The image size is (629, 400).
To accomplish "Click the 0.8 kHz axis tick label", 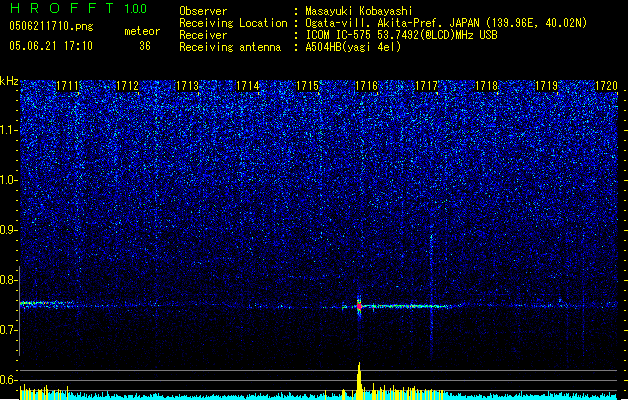I will (9, 280).
